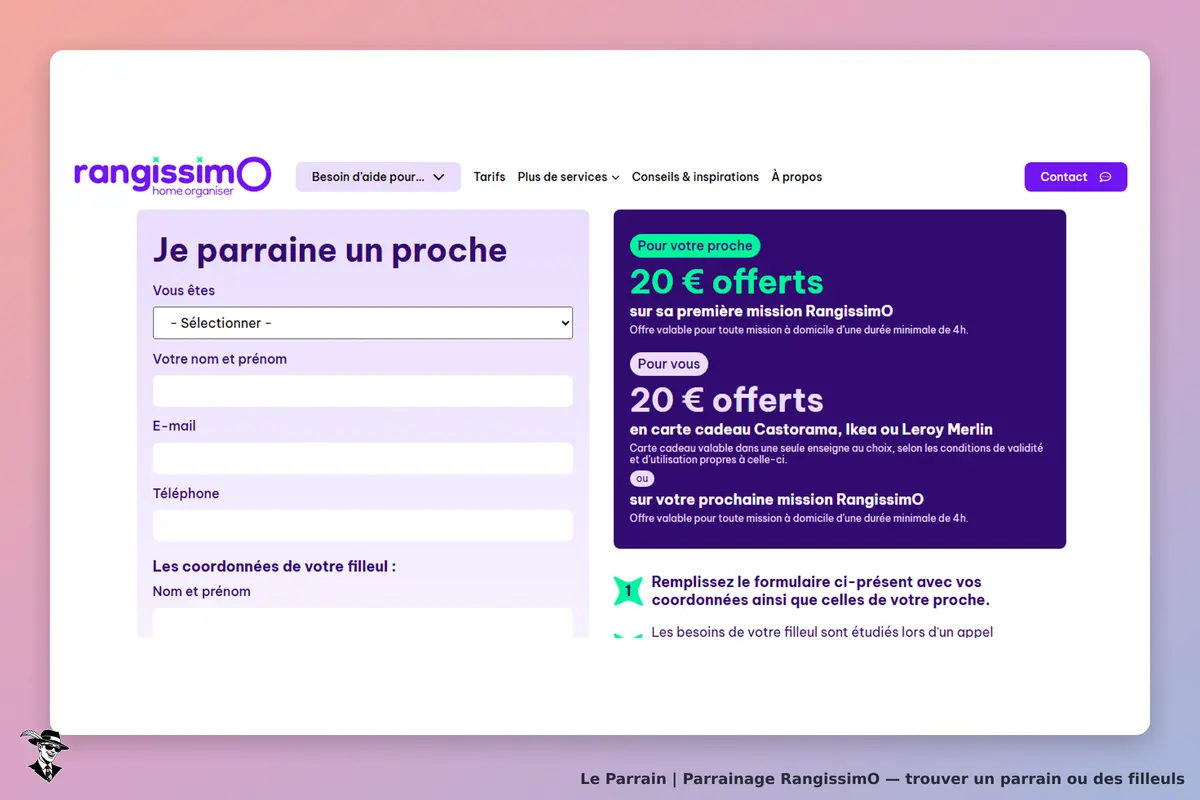Click the 'Le Parrain | Parrainage RangissimO' caption

[x=882, y=779]
